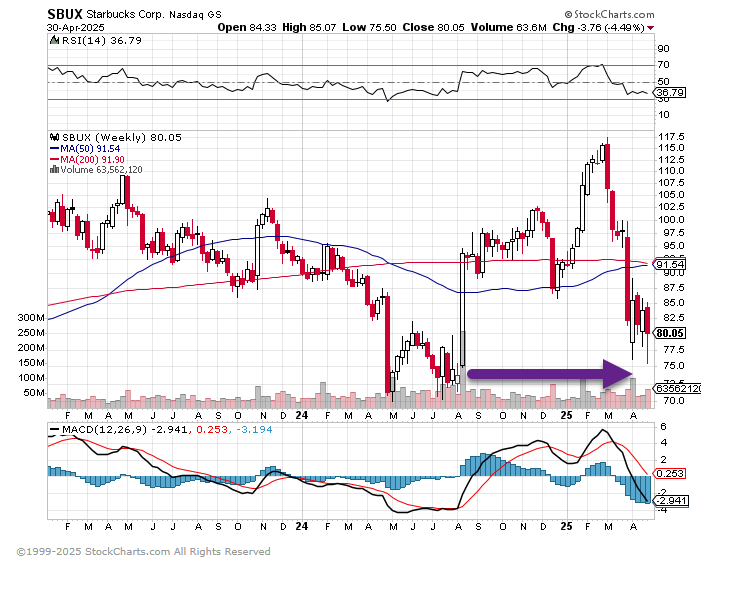Click the -2.941 MACD value tag

pyautogui.click(x=671, y=501)
